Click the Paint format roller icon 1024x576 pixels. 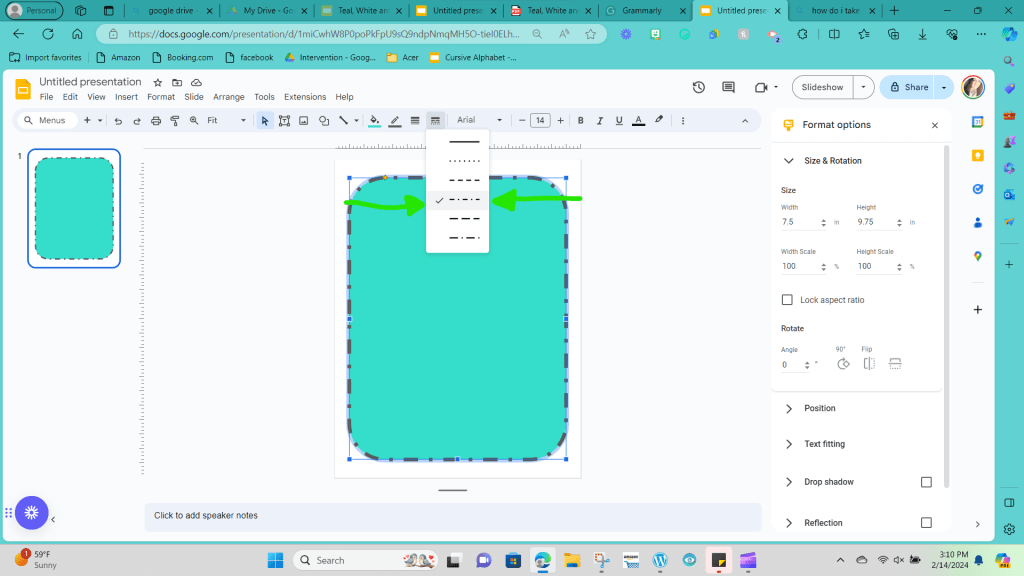pyautogui.click(x=175, y=121)
